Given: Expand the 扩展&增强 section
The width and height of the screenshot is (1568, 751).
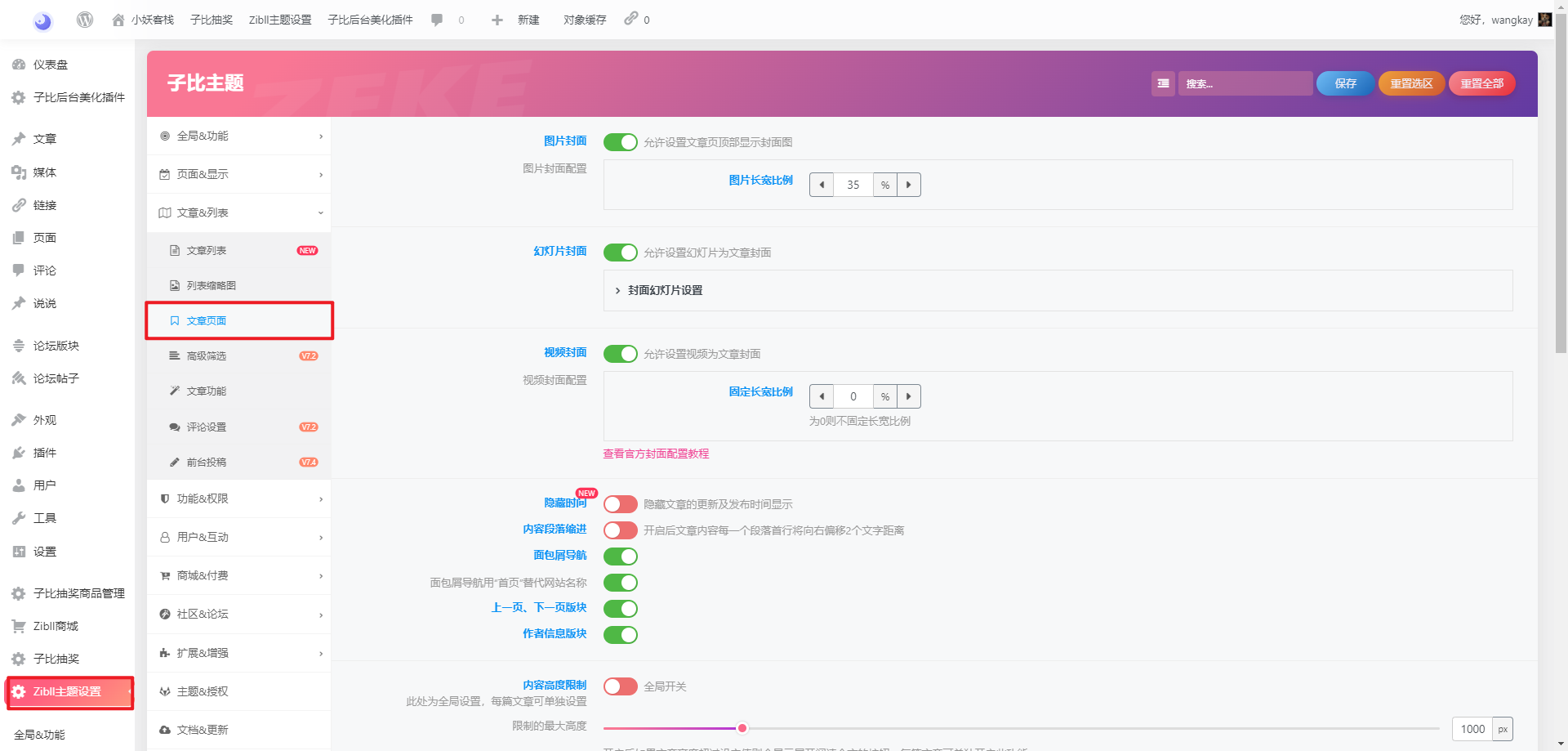Looking at the screenshot, I should click(x=239, y=653).
